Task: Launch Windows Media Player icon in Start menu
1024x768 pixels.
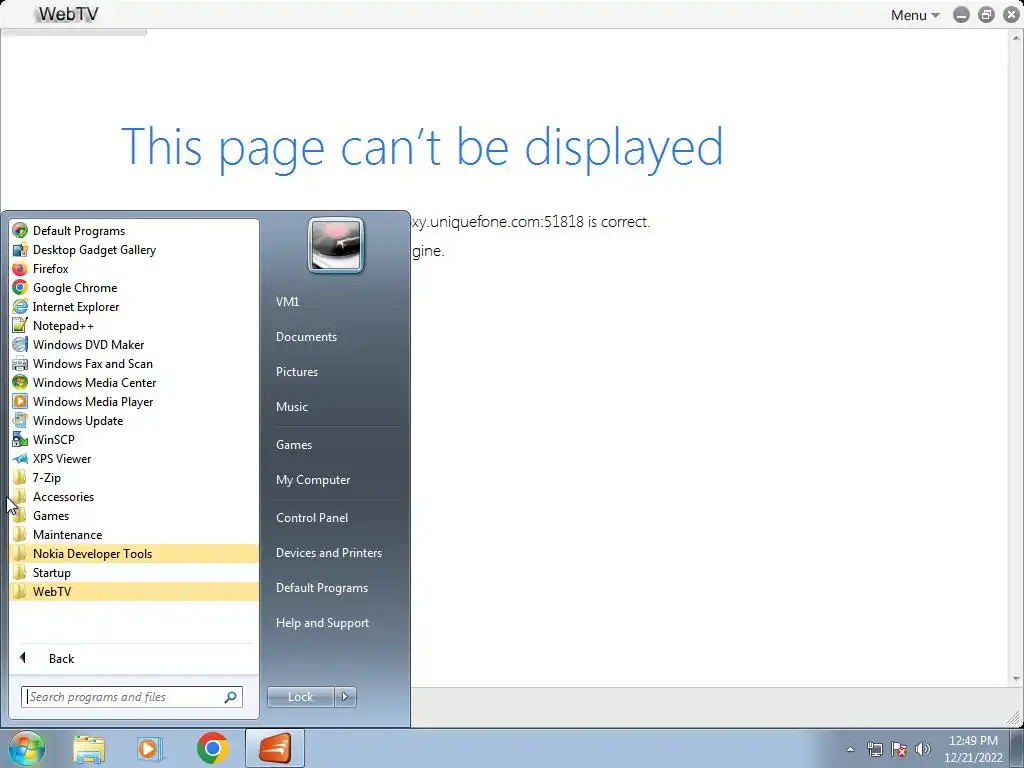Action: 20,401
